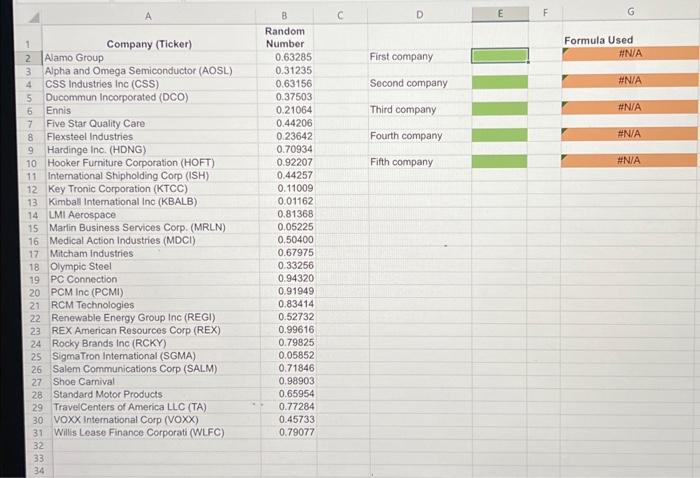This screenshot has height=478, width=700.
Task: Select Willis Lease Finance Corporati (WLFC) cell
Action: coord(158,432)
